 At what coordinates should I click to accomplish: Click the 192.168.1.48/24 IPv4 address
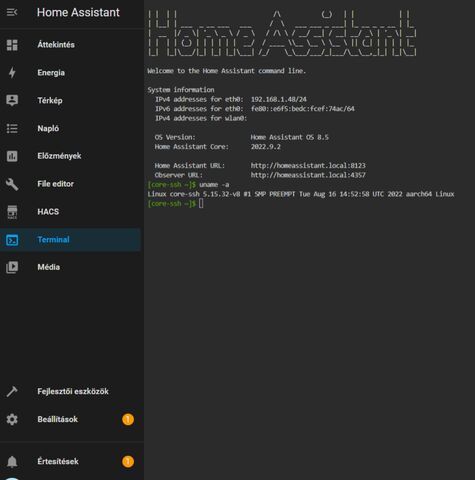click(279, 99)
